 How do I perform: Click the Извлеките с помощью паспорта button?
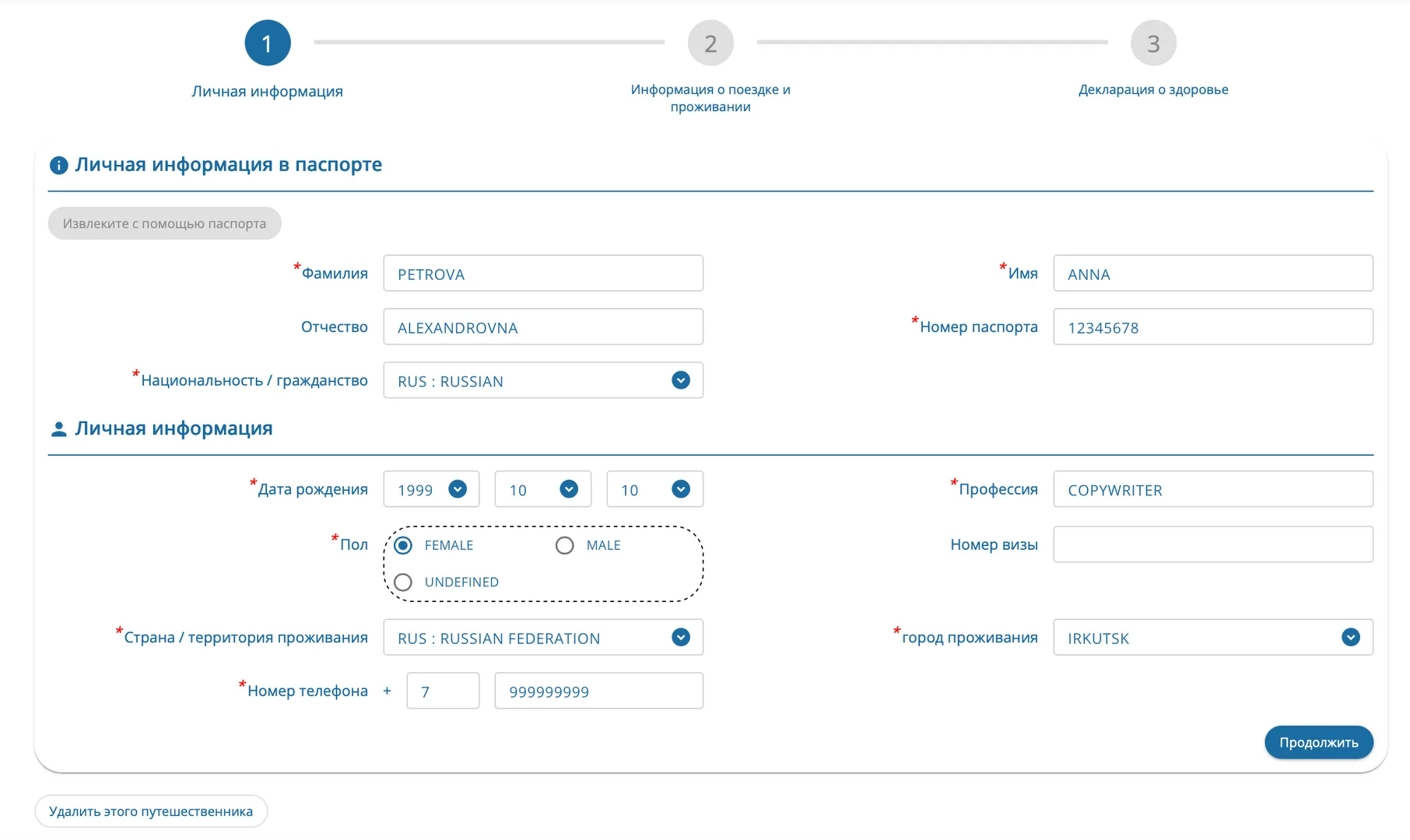point(164,223)
